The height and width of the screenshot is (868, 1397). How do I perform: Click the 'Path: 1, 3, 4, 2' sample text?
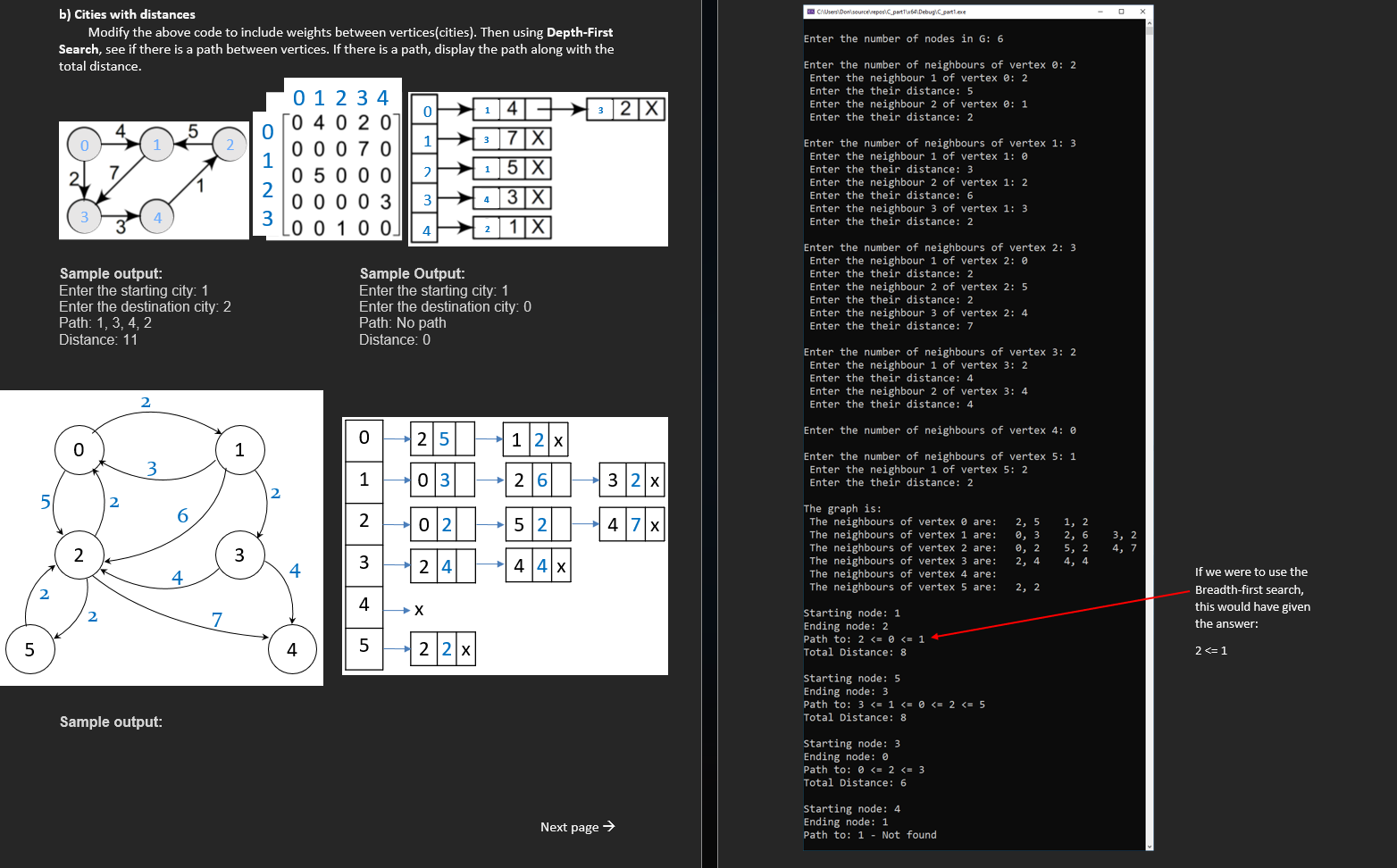[x=105, y=322]
